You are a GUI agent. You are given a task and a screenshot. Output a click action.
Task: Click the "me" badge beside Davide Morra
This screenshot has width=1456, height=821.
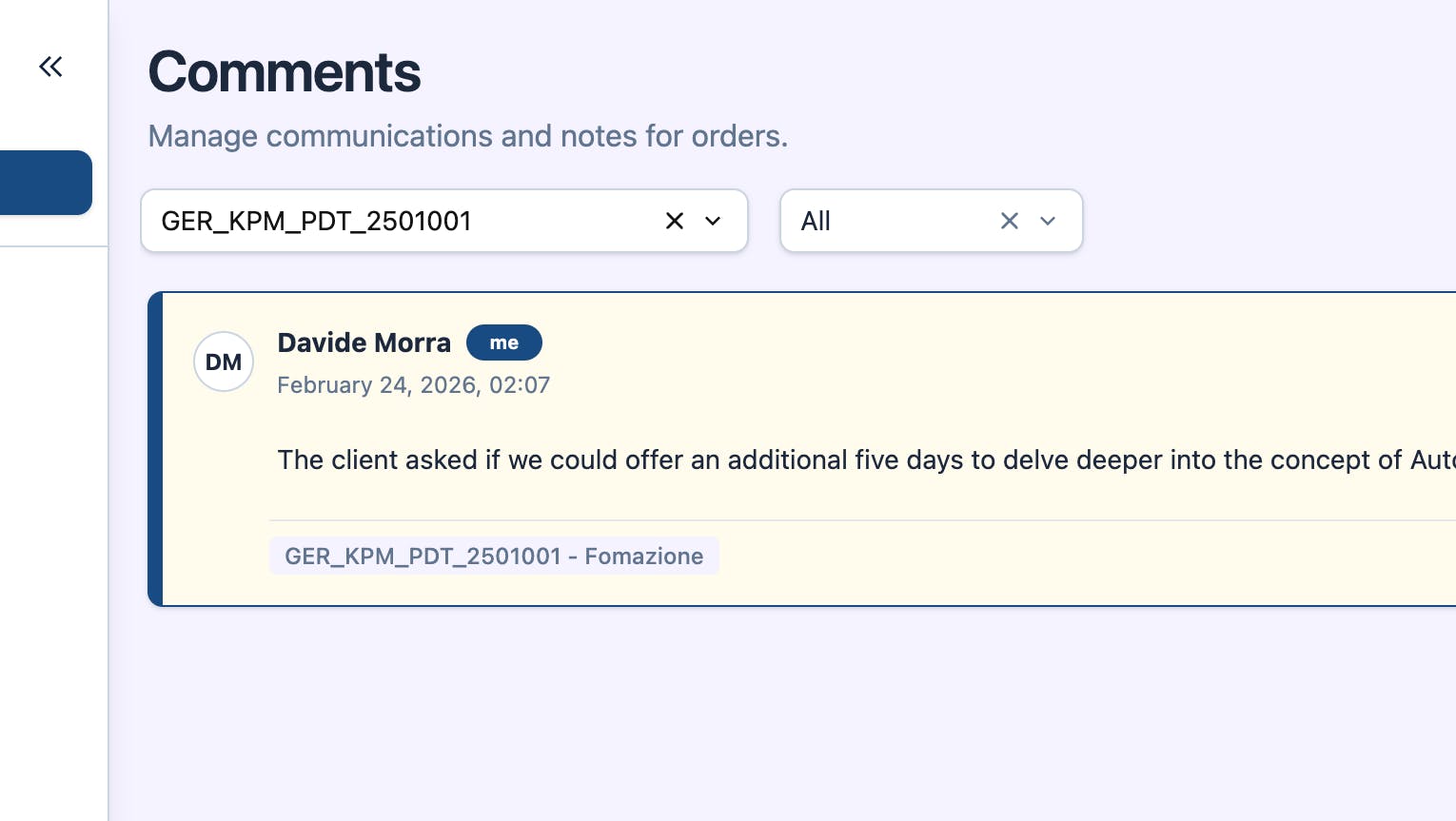504,342
